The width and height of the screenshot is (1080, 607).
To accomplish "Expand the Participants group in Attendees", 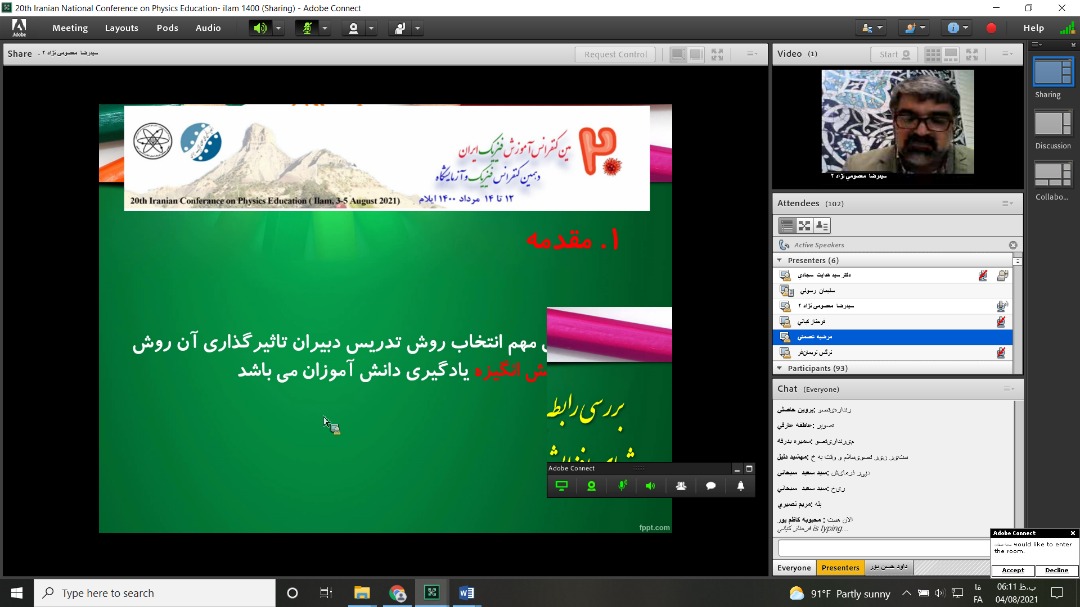I will pyautogui.click(x=781, y=368).
